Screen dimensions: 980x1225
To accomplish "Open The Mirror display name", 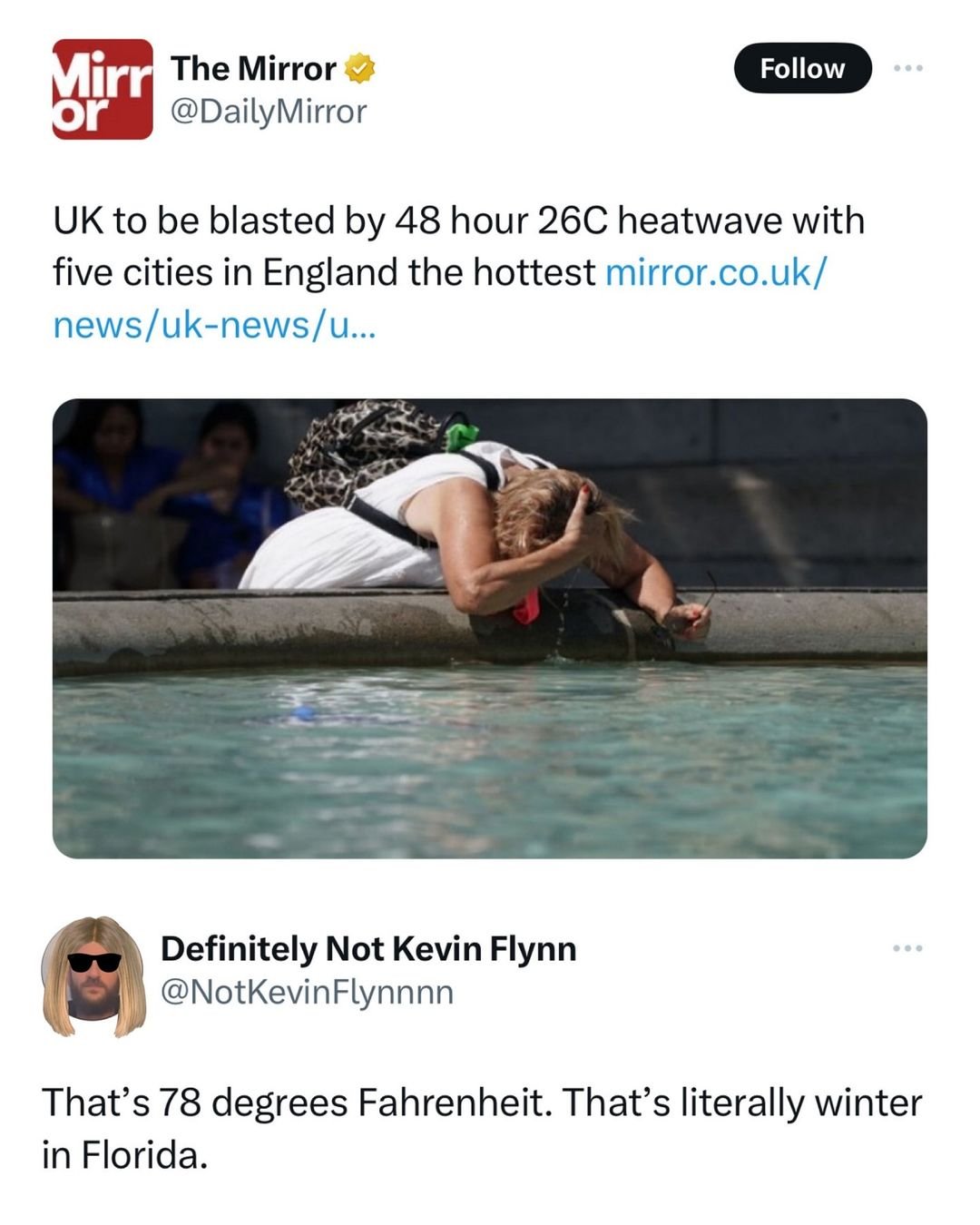I will tap(253, 69).
